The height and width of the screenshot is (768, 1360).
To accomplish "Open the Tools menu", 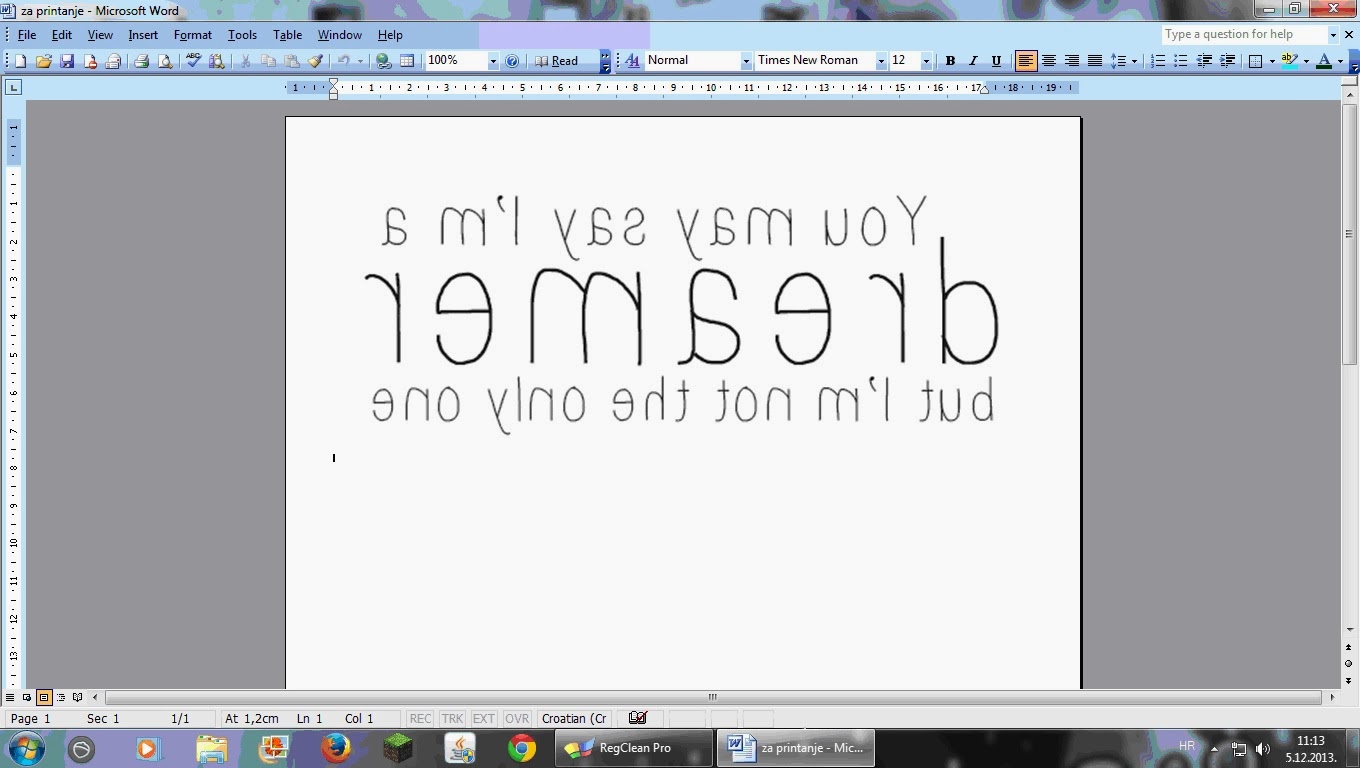I will coord(242,35).
